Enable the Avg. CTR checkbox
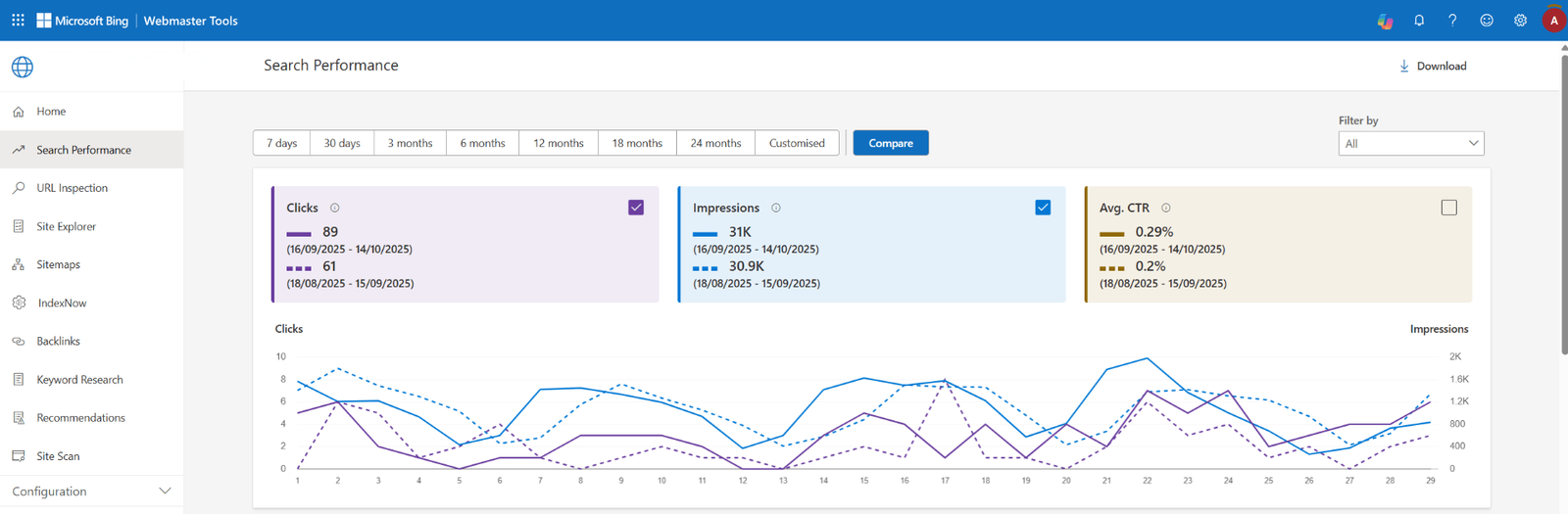 1449,208
